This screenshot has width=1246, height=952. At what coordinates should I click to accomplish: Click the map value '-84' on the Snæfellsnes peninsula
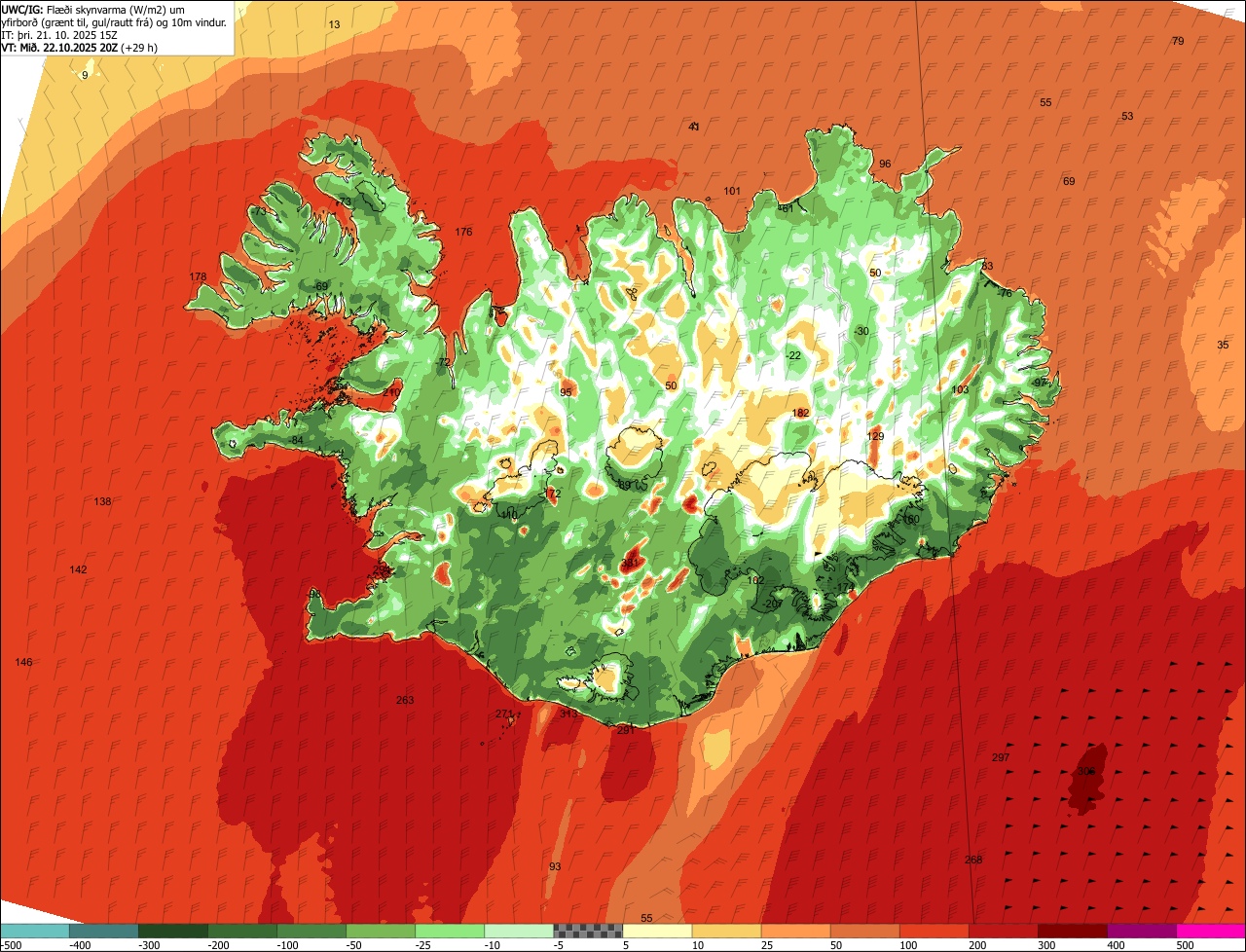(296, 440)
